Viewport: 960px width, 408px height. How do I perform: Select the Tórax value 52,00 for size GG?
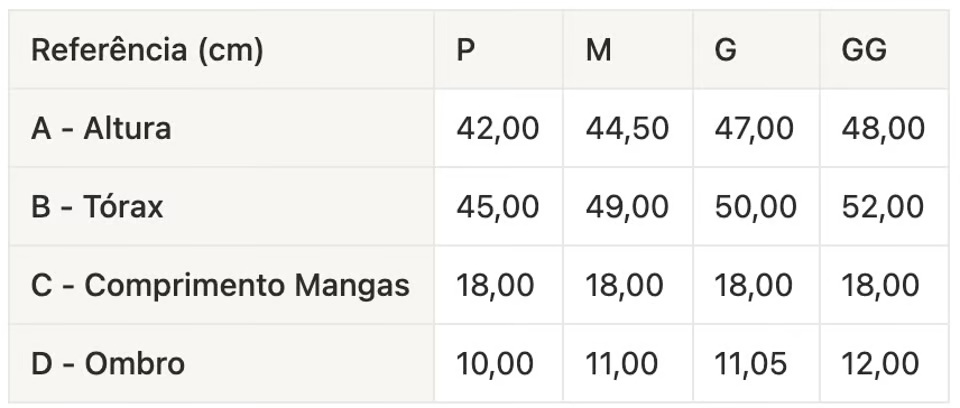coord(884,207)
